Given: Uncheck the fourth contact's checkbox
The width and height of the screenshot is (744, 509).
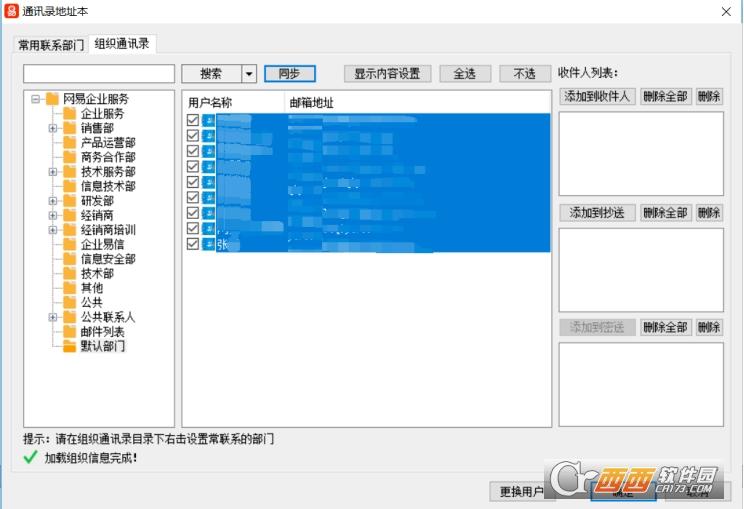Looking at the screenshot, I should 193,167.
